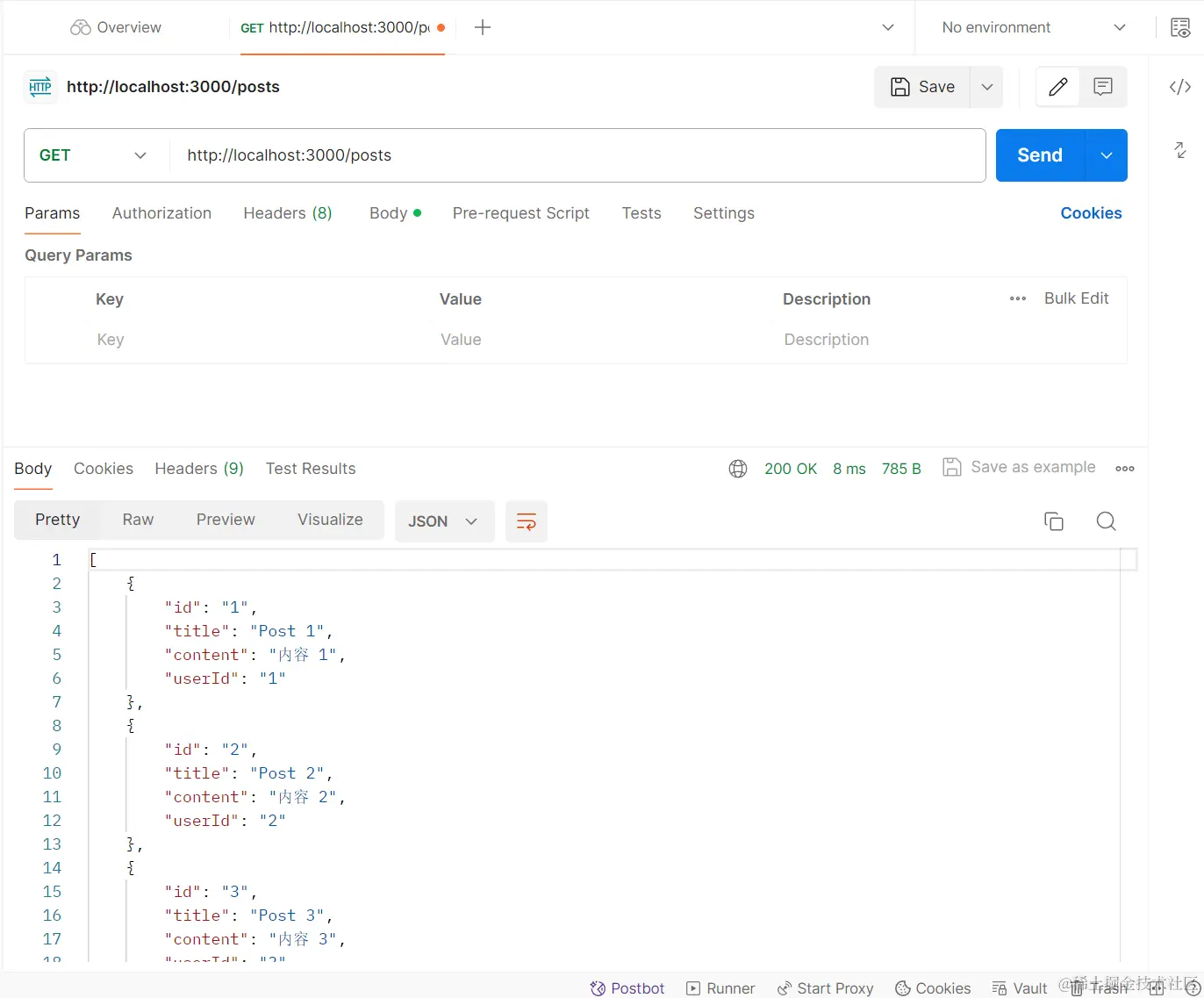
Task: Search the response with magnifier icon
Action: [1107, 521]
